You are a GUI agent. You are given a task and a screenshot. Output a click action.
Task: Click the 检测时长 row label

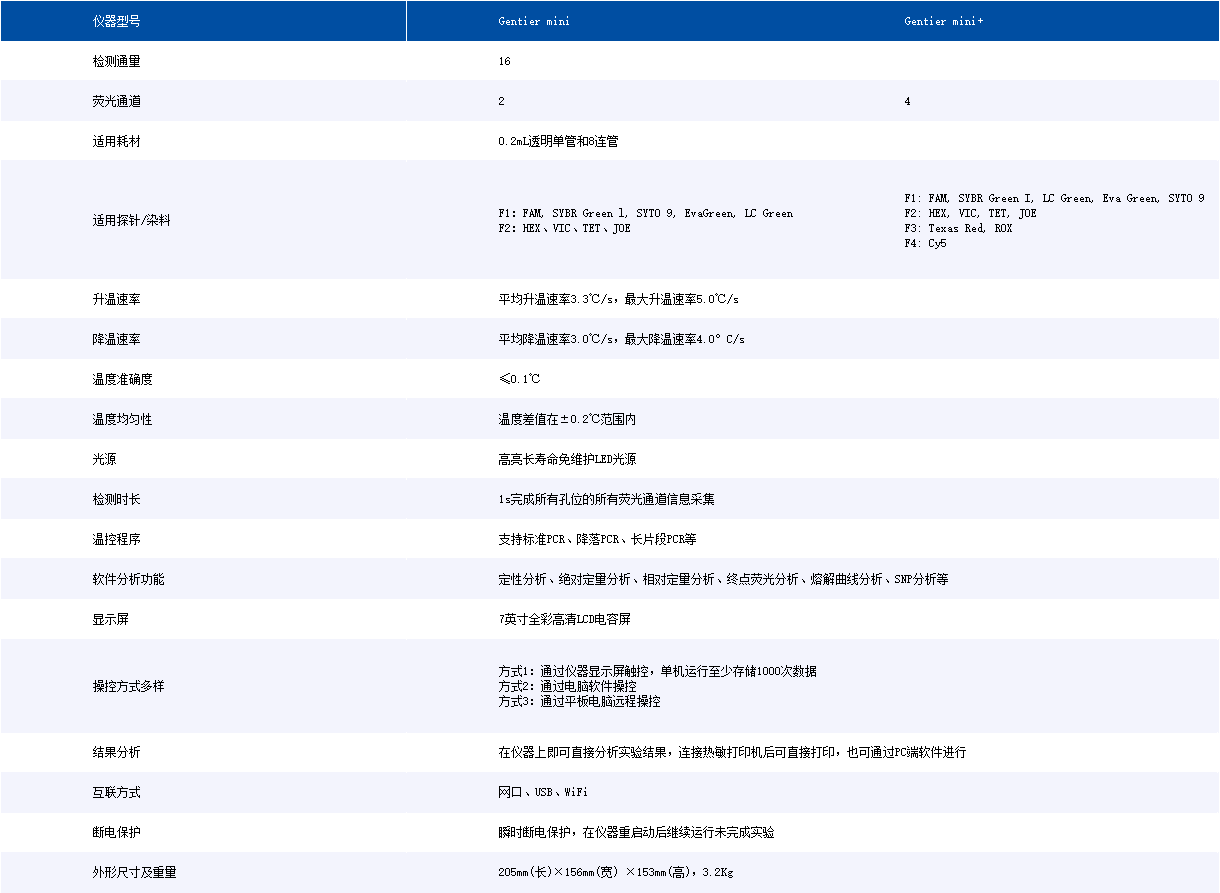click(116, 498)
